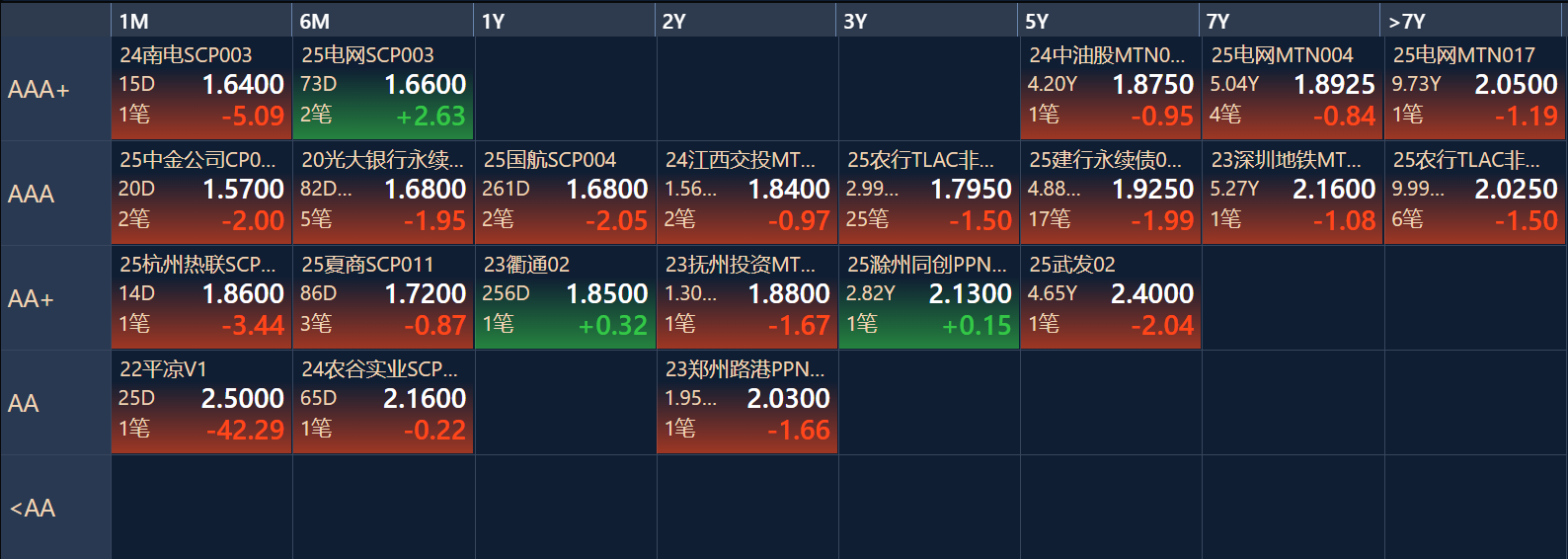Select the 1M maturity column header
This screenshot has width=1568, height=559.
pyautogui.click(x=201, y=21)
